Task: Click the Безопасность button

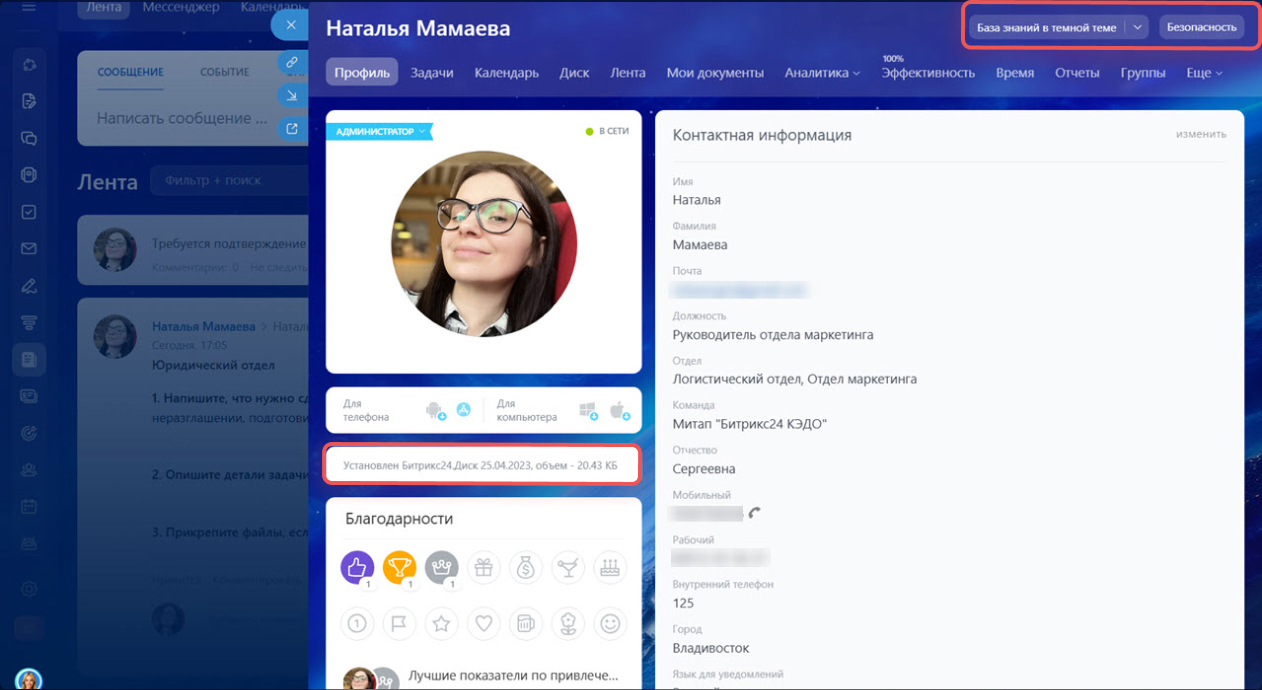Action: click(1201, 28)
